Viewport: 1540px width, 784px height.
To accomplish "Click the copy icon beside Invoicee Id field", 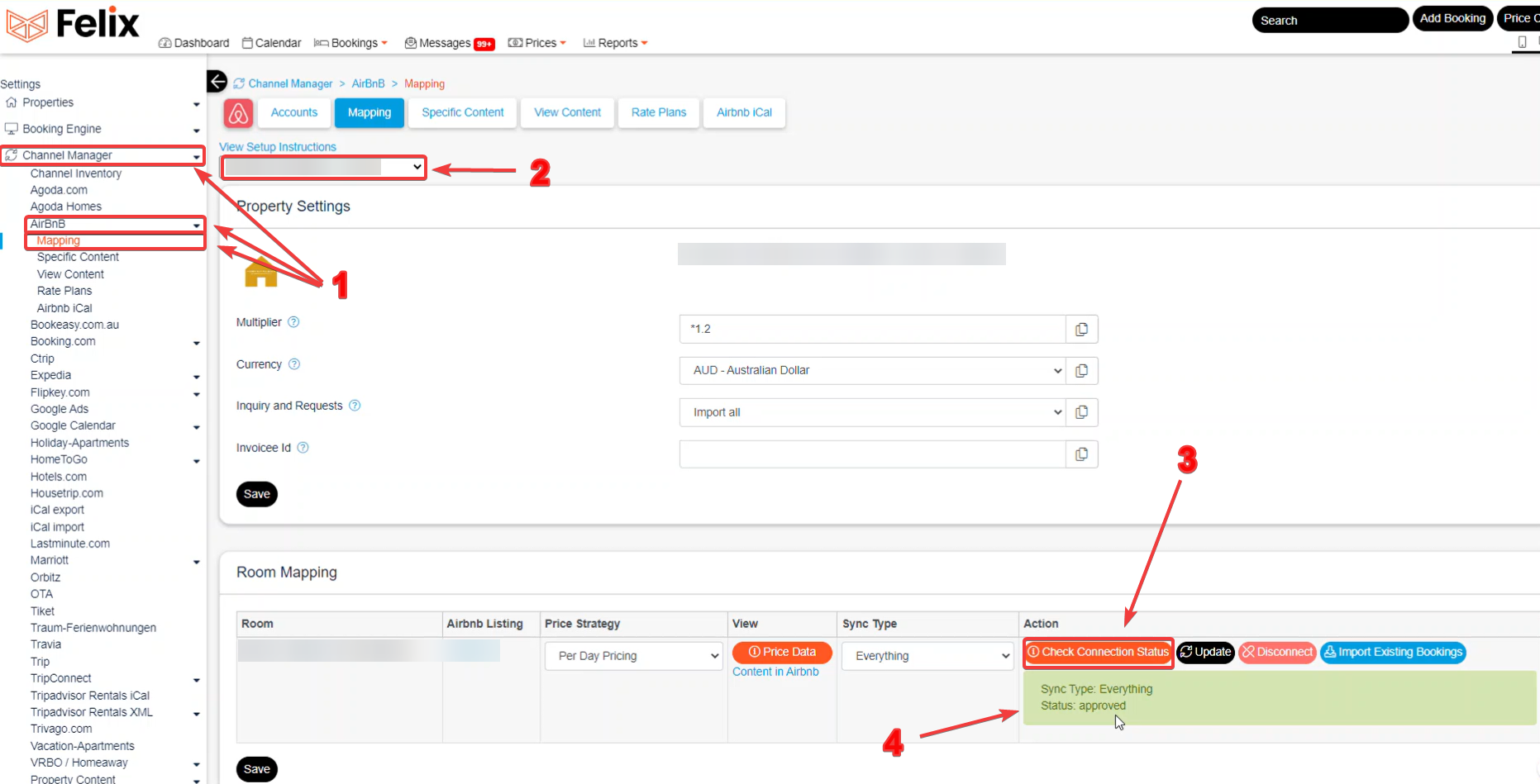I will tap(1081, 454).
